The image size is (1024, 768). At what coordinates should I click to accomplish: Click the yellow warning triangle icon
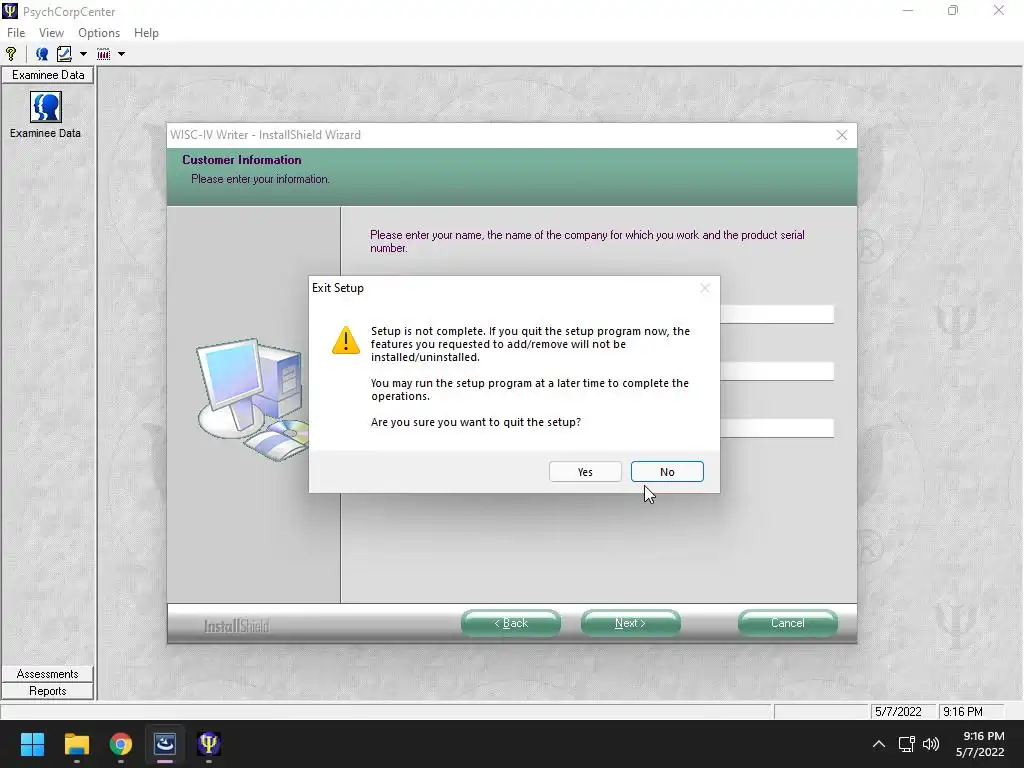(345, 340)
